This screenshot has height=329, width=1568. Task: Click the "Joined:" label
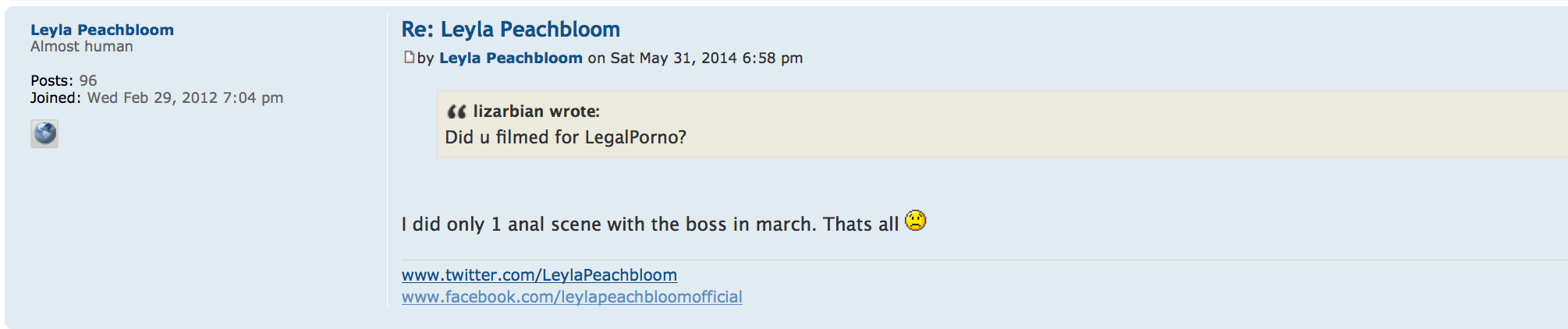[x=55, y=97]
